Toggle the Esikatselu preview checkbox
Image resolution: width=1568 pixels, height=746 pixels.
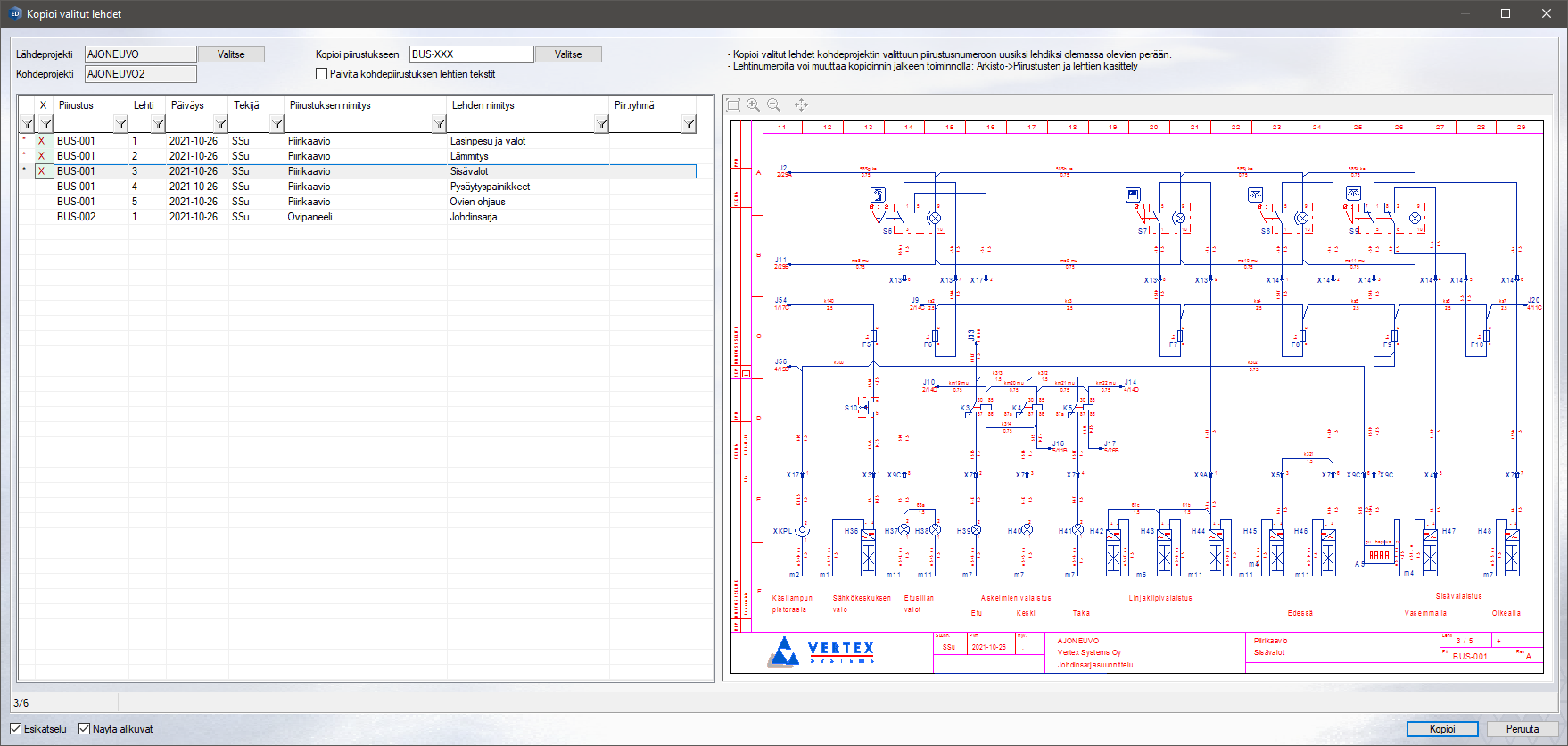16,729
